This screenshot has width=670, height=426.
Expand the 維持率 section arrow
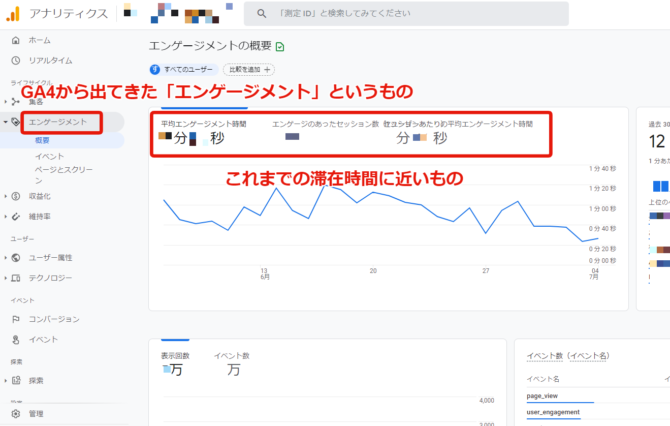click(x=6, y=217)
